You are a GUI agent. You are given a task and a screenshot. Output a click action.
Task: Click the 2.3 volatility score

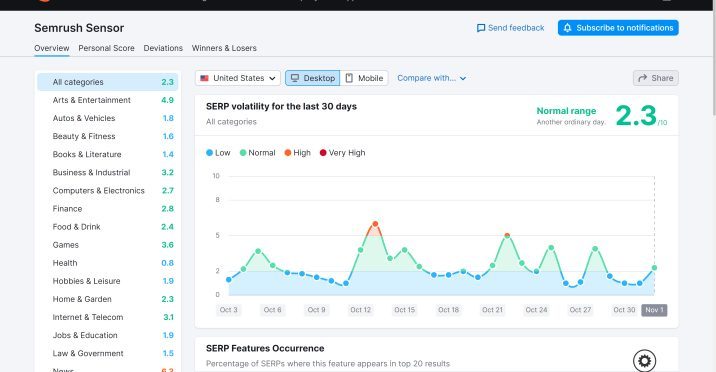636,115
